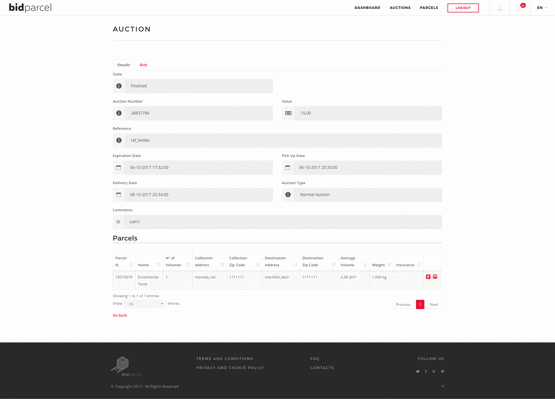Open the Vimeo icon in the footer
Viewport: 555px width, 399px height.
[x=442, y=371]
